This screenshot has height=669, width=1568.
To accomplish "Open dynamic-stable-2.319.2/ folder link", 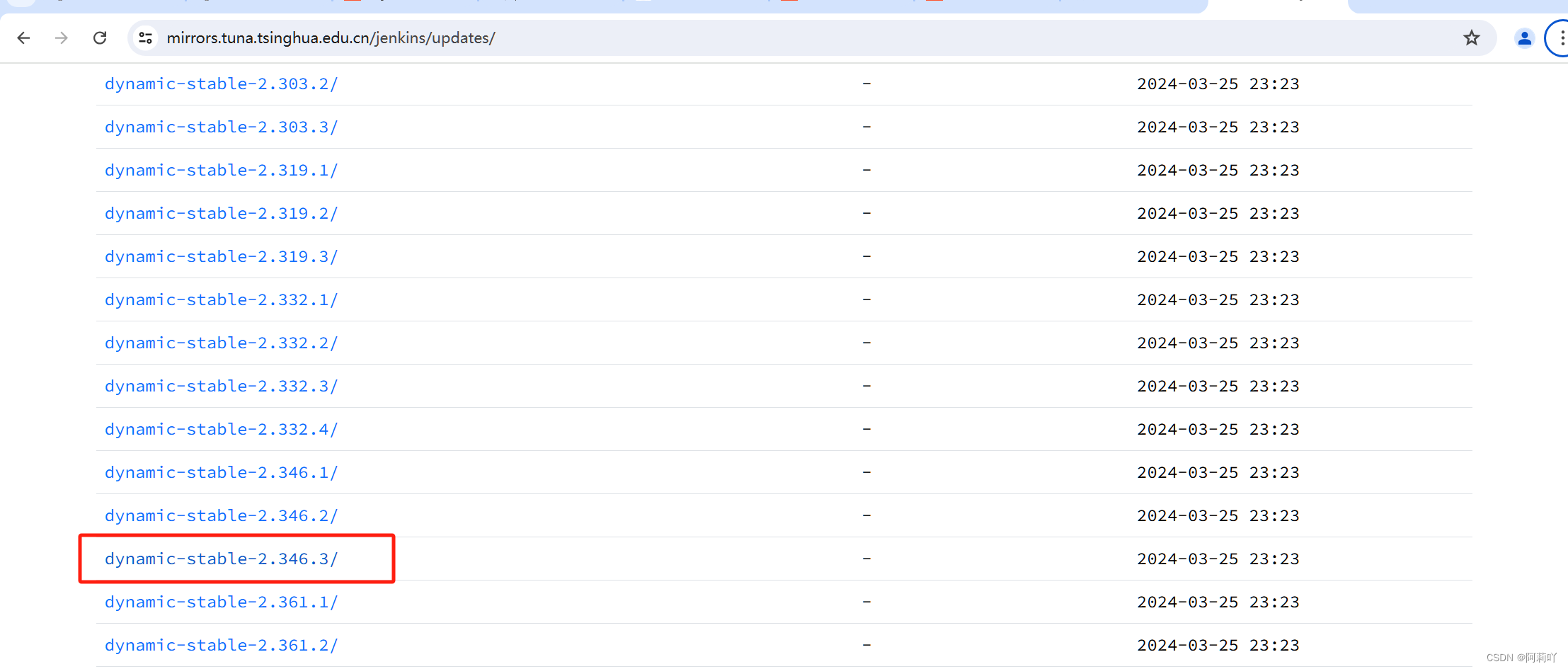I will (x=222, y=213).
